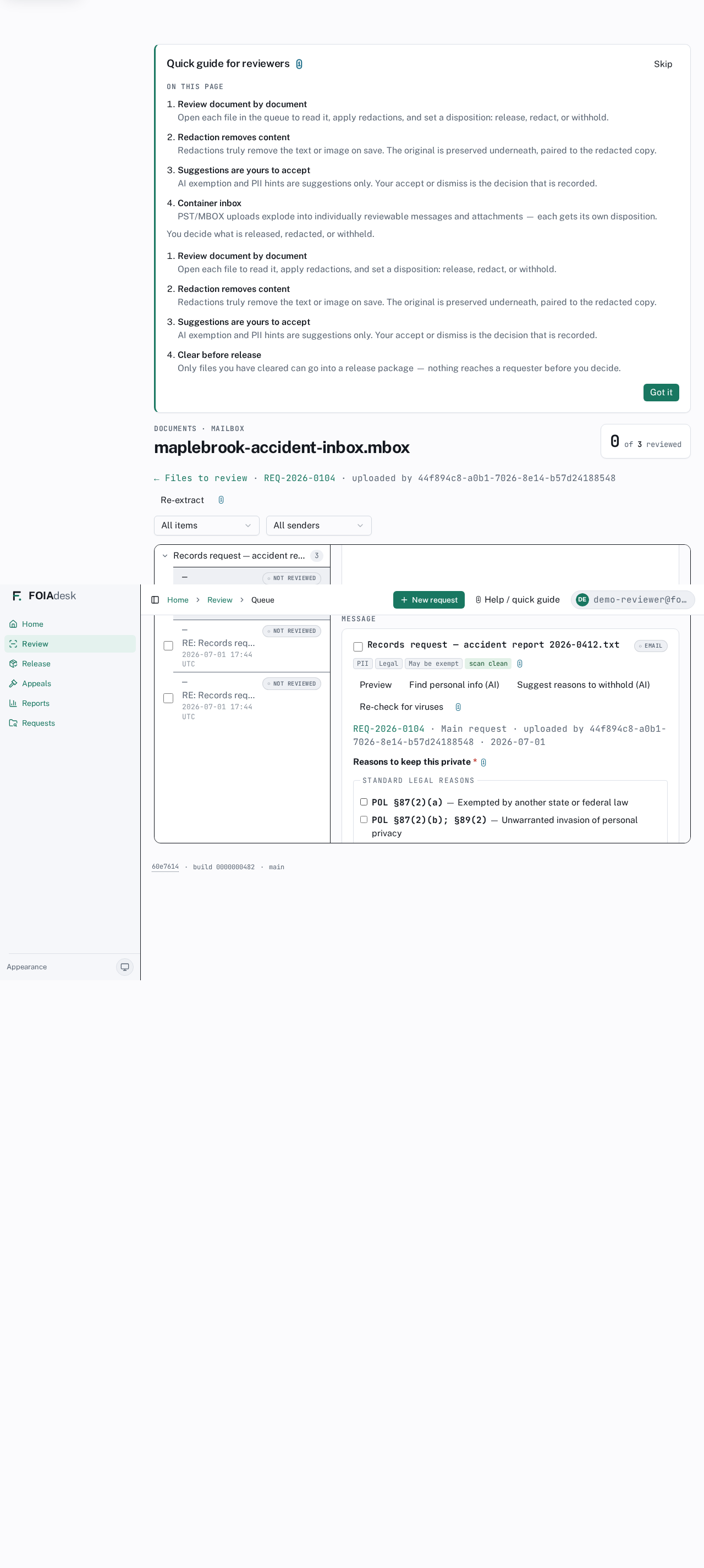Create a New request
The width and height of the screenshot is (704, 1568).
tap(429, 600)
